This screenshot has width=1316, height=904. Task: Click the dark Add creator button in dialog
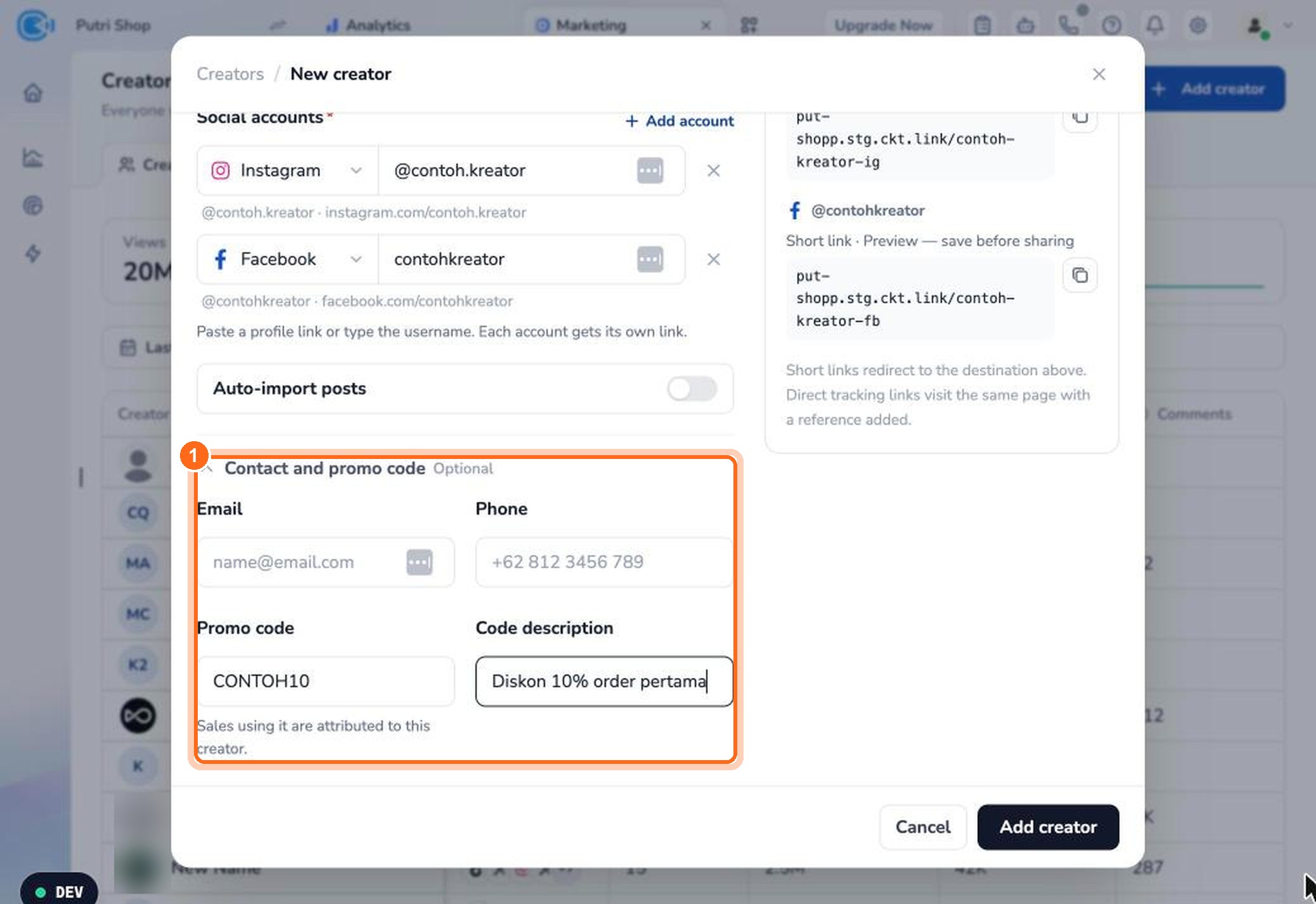(1048, 827)
